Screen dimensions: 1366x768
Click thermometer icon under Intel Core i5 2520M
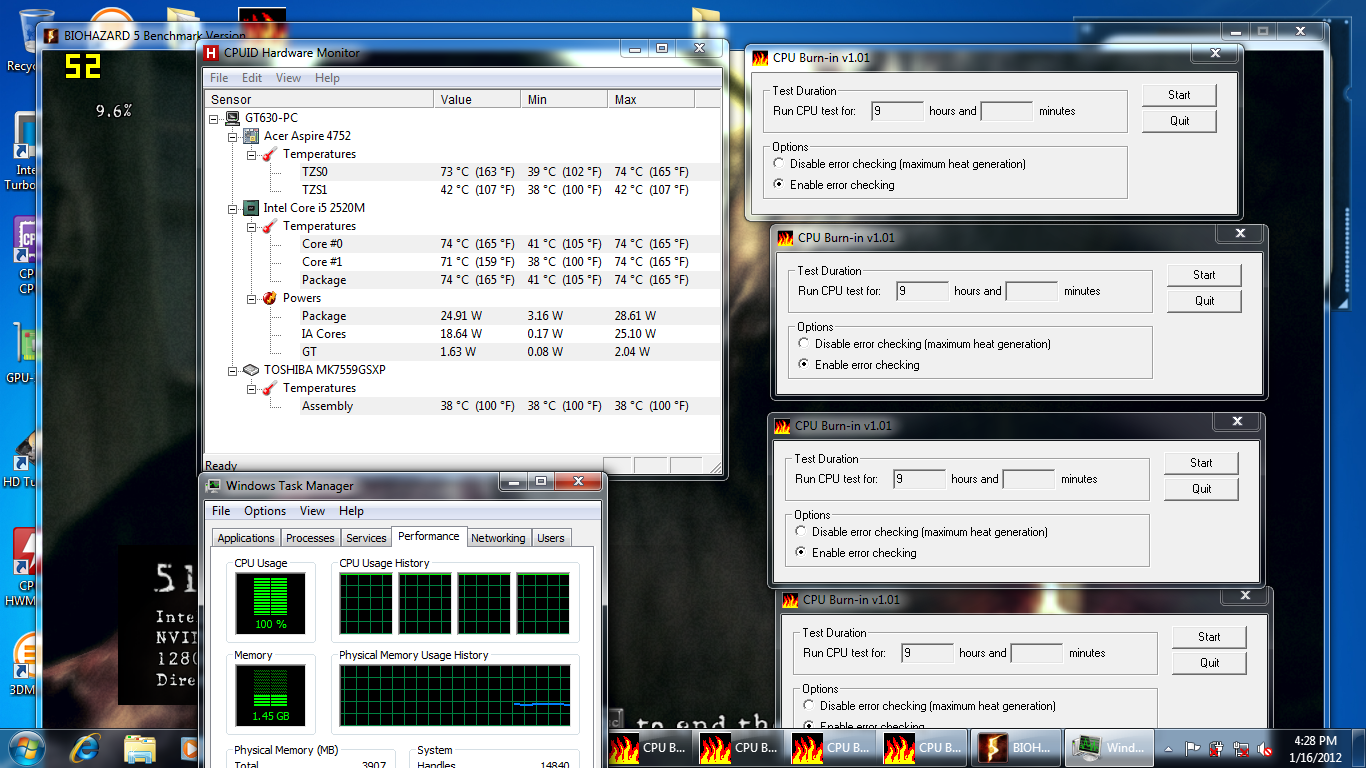pos(270,226)
